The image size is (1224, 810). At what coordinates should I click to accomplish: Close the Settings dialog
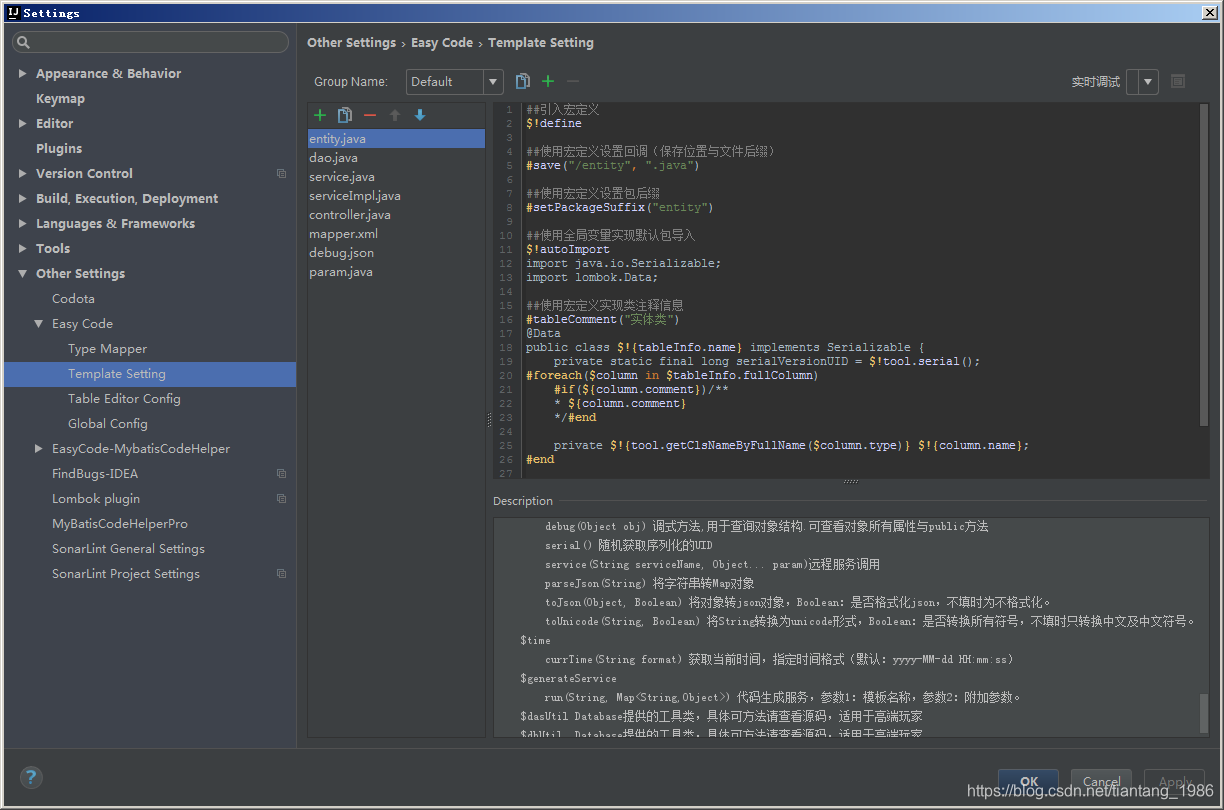pos(1210,12)
